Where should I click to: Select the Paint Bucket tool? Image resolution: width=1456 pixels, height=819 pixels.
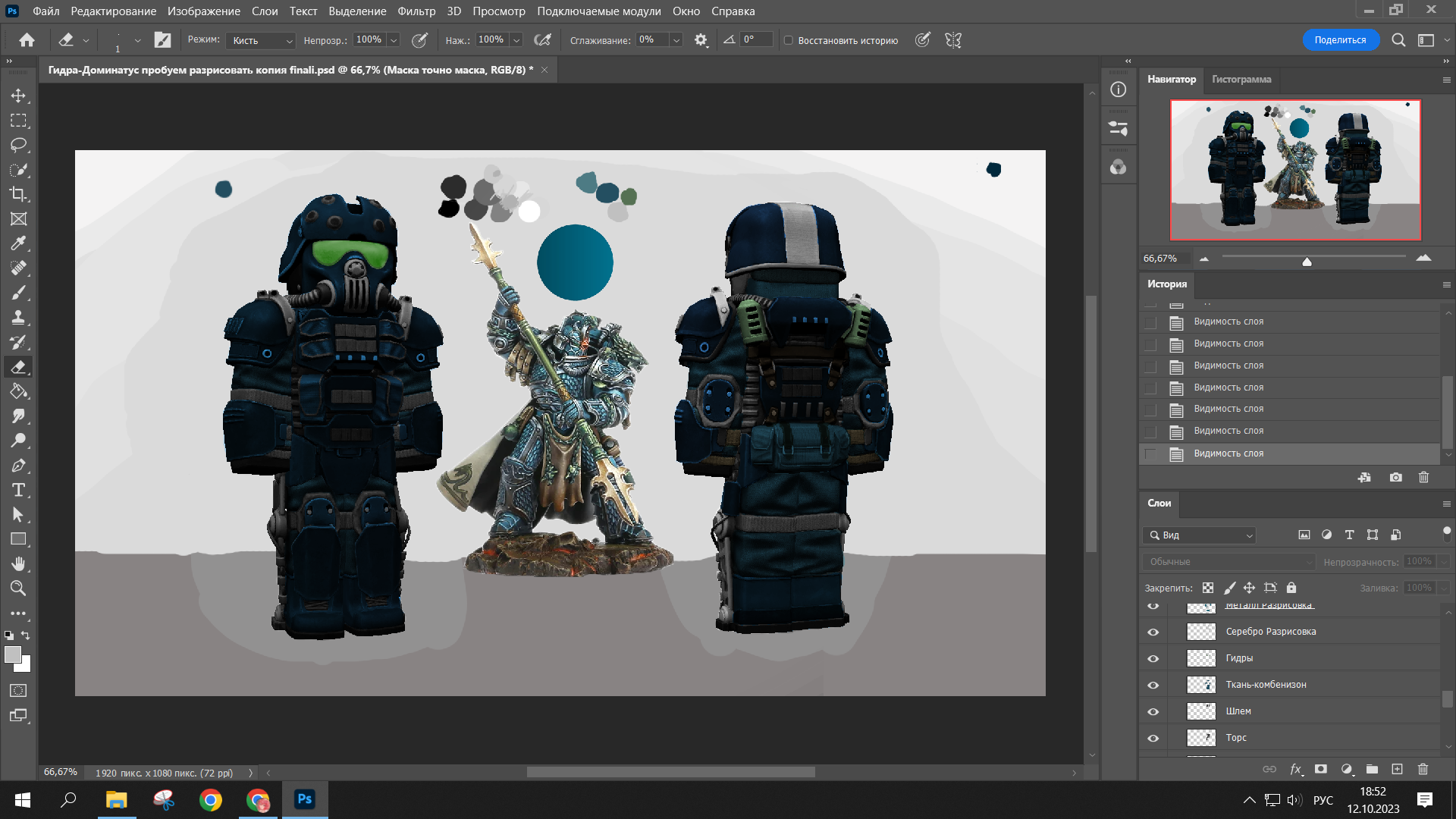[x=18, y=391]
